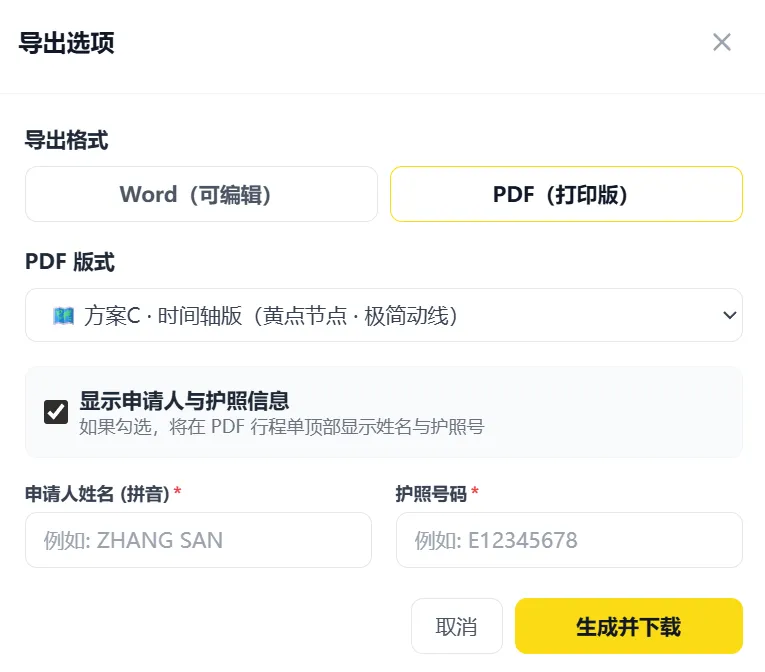Click the yellow 生成并下载 button
The height and width of the screenshot is (672, 765).
click(628, 627)
